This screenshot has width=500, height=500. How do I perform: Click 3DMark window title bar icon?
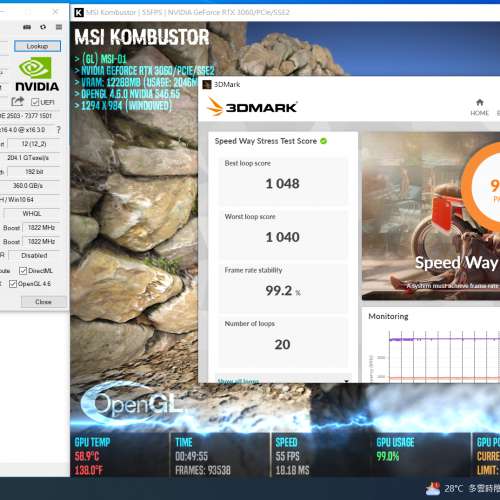(207, 85)
